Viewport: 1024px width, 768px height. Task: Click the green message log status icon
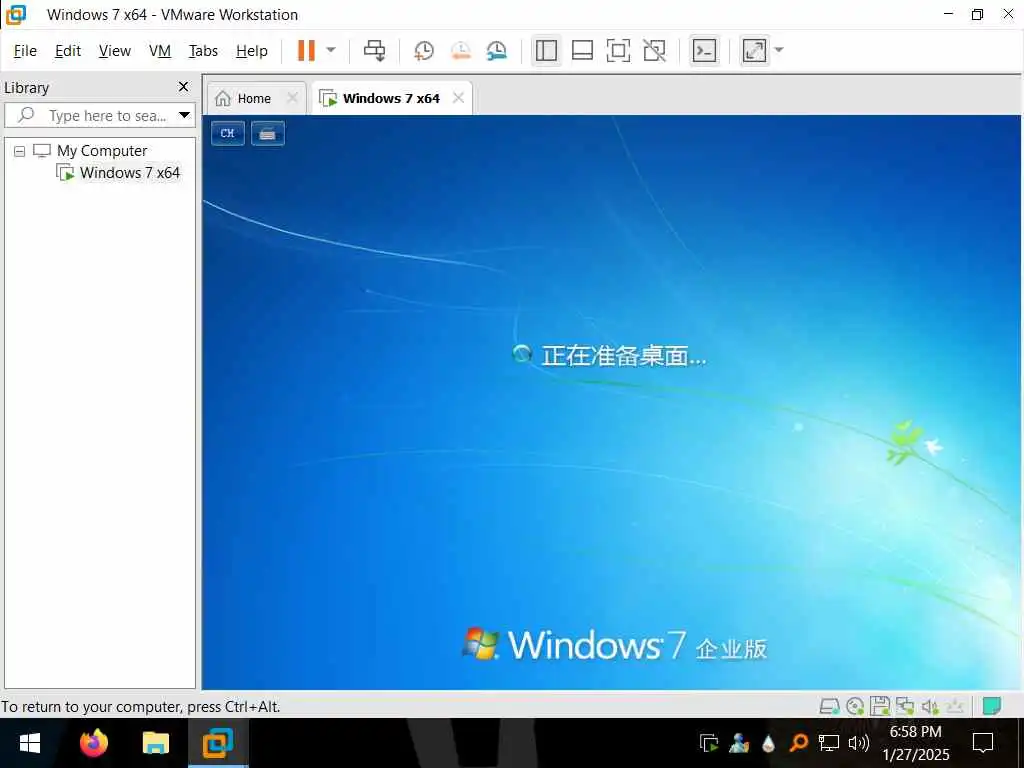[991, 706]
